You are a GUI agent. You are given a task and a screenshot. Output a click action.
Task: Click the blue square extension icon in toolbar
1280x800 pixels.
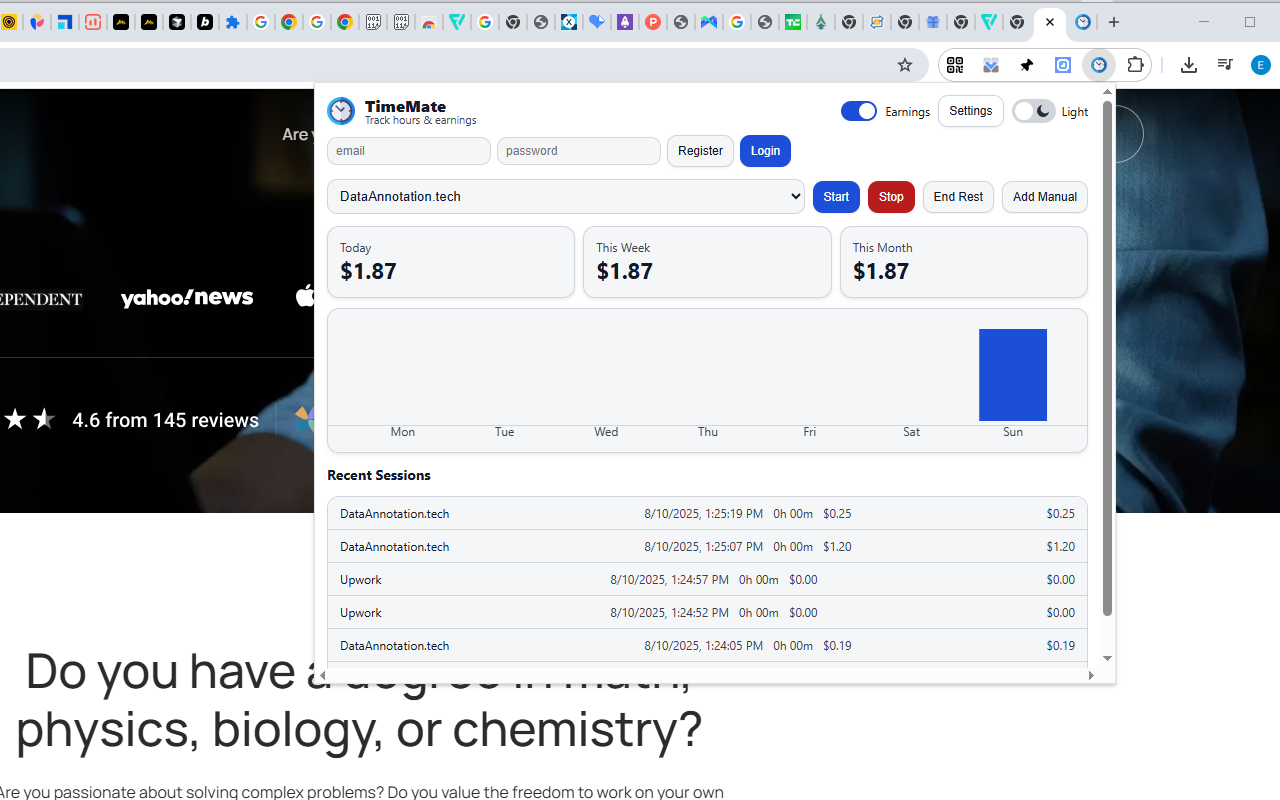[1063, 65]
